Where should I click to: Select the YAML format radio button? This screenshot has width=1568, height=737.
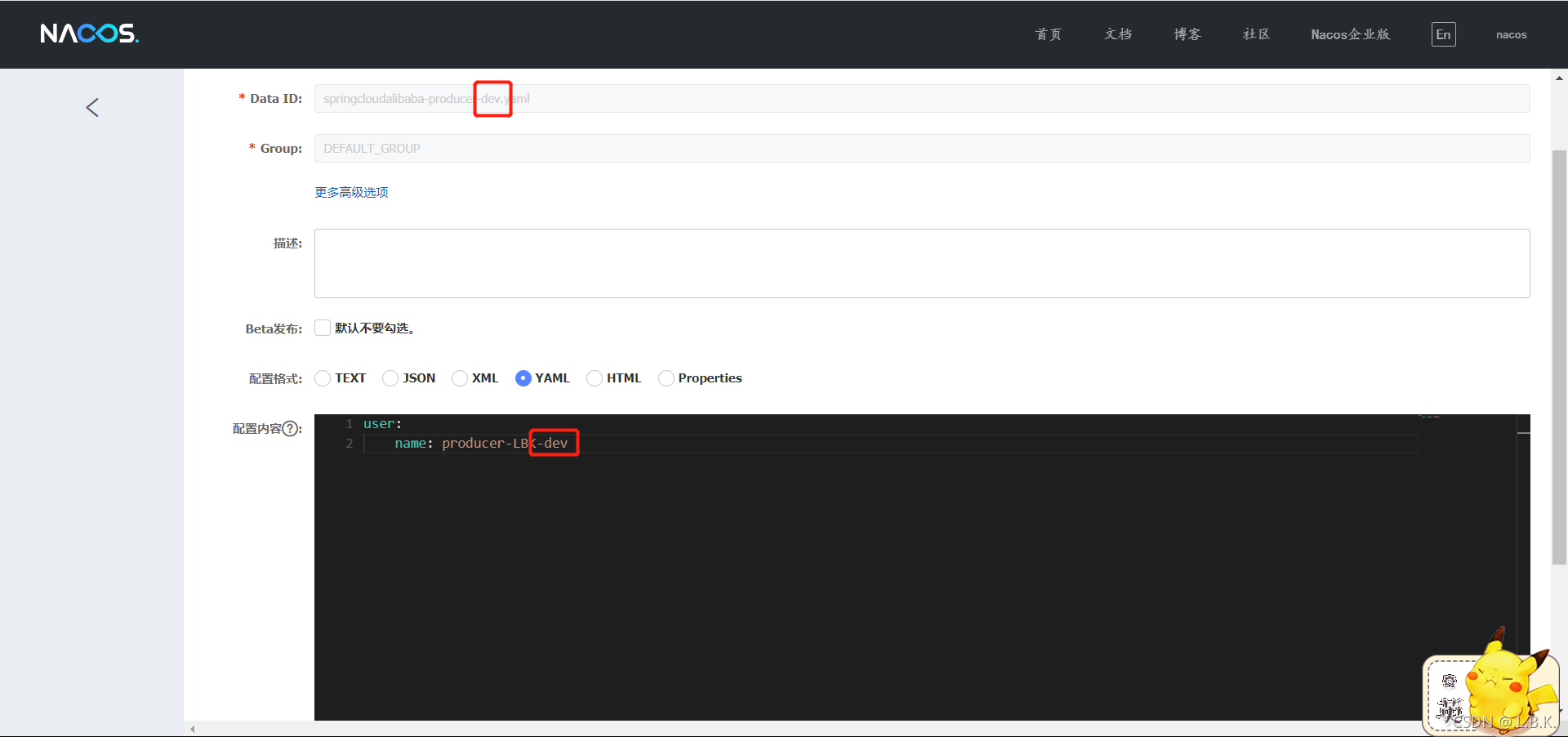[523, 378]
